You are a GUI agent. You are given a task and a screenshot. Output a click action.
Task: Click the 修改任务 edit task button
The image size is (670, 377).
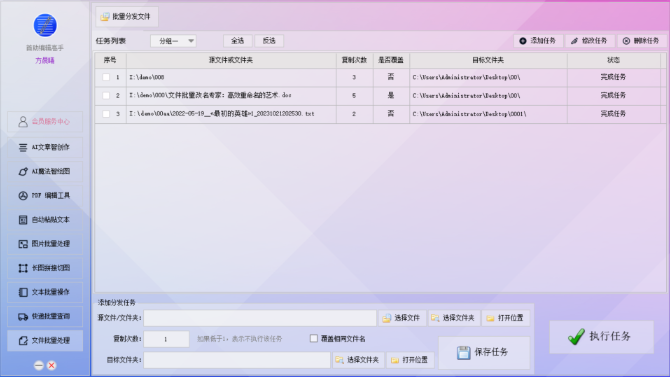(x=590, y=41)
